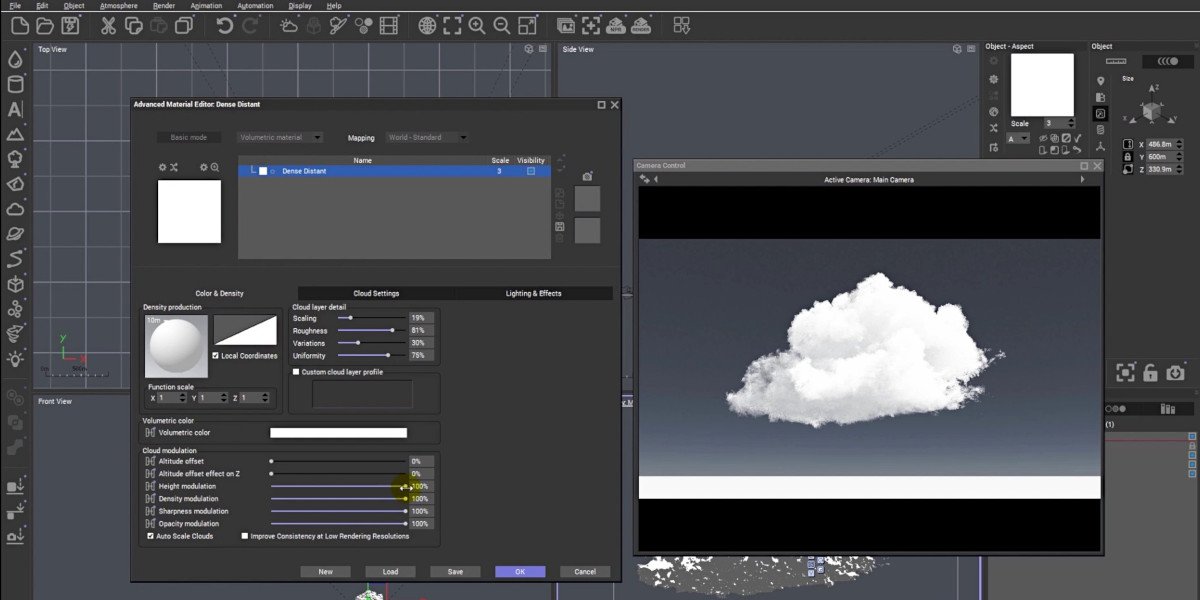
Task: Click the Save button in Material Editor
Action: [455, 572]
